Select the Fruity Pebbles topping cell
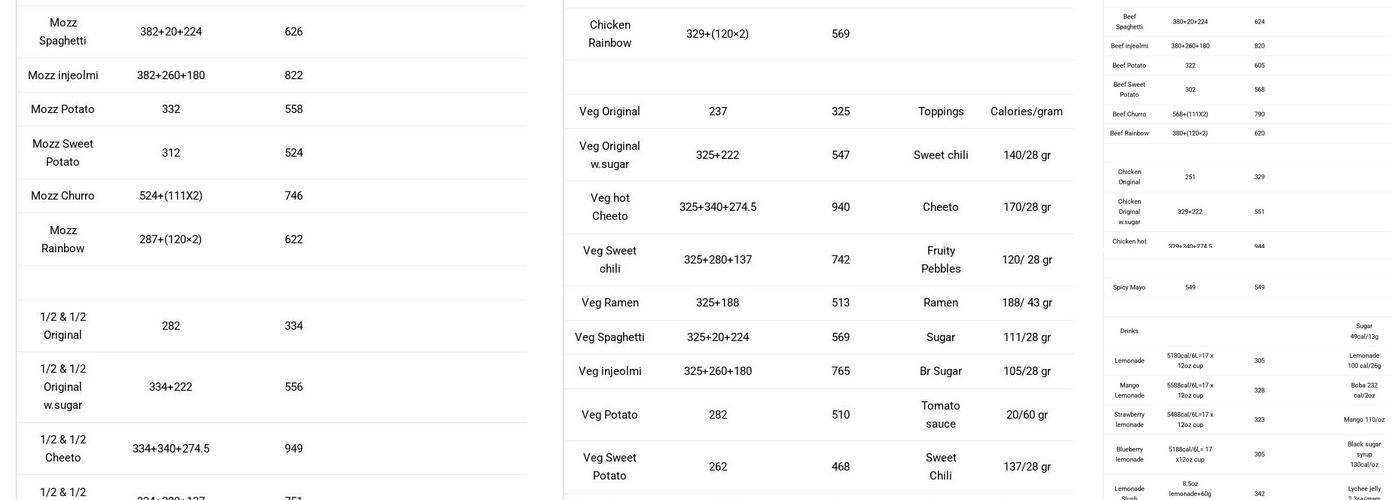 click(x=941, y=260)
